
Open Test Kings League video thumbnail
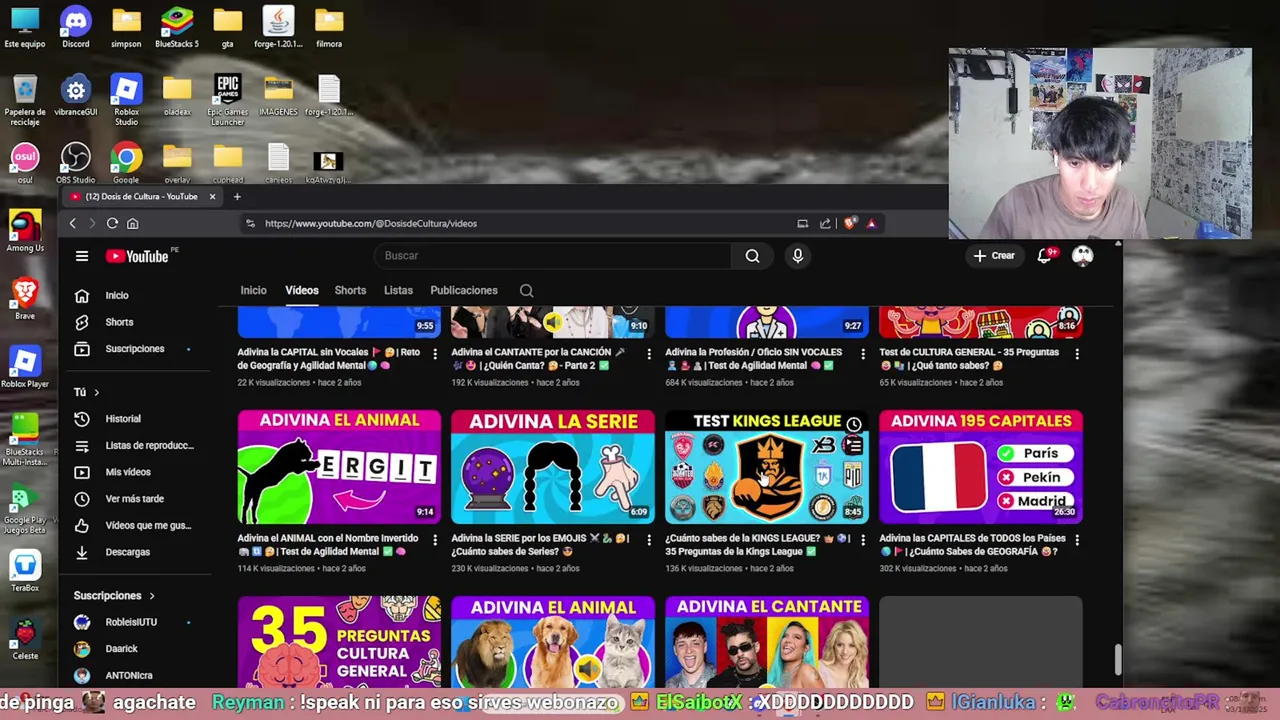pyautogui.click(x=767, y=467)
